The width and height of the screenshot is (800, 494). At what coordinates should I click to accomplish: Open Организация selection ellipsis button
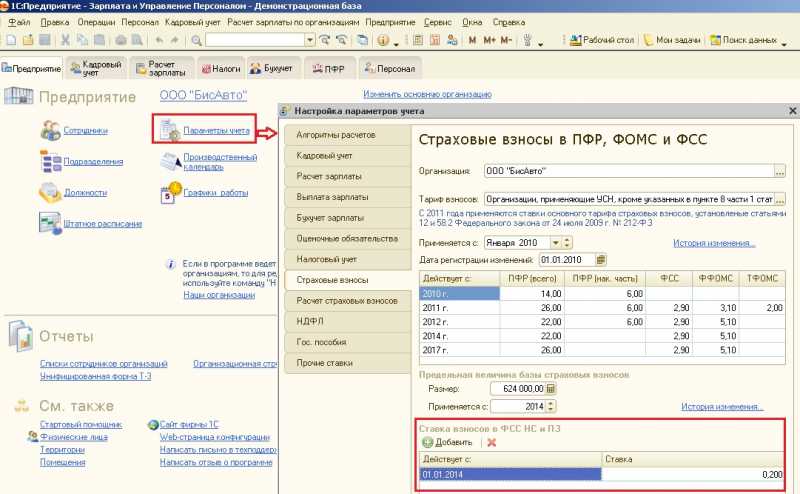click(780, 171)
